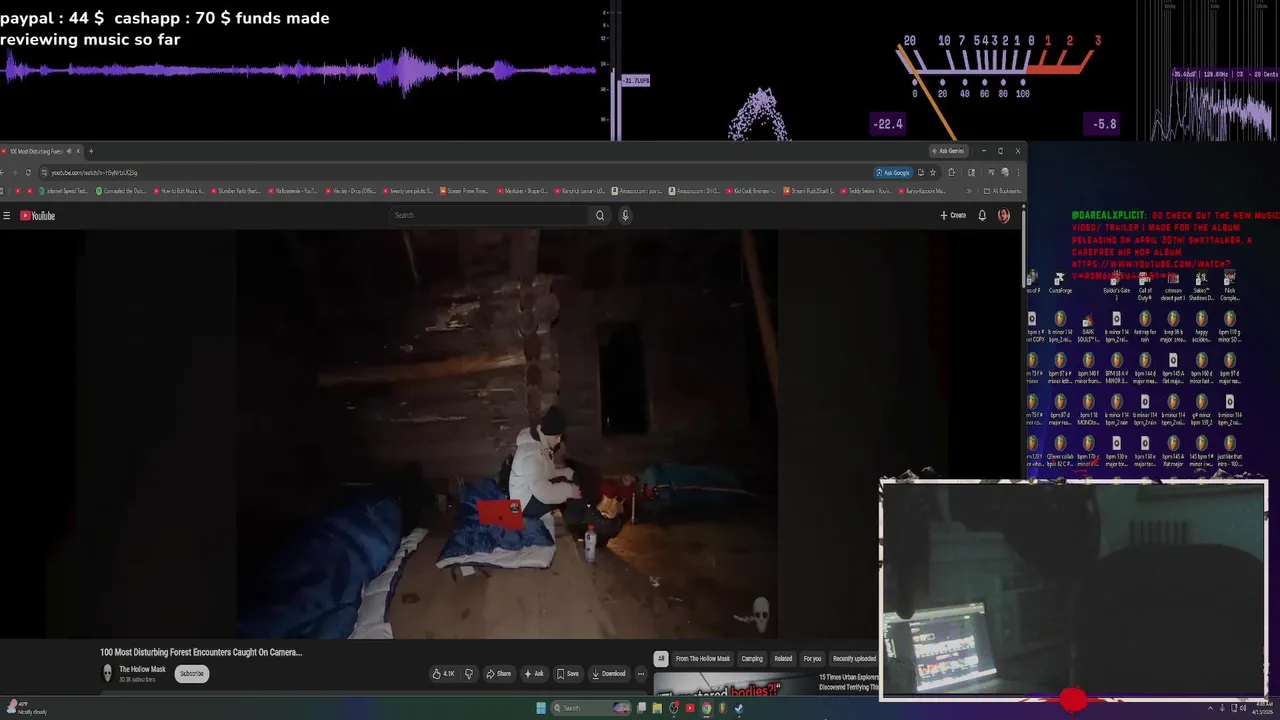Open Sekiro Shadows Die desktop shortcut
Screen dimensions: 1280x720
(x=1201, y=286)
